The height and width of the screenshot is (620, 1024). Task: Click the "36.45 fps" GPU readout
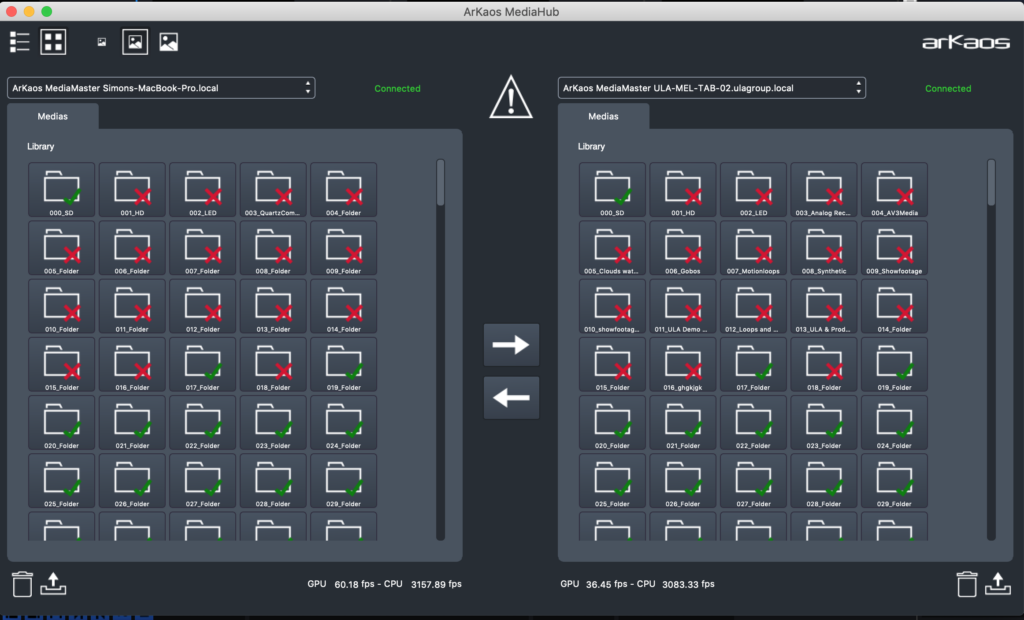[x=607, y=584]
